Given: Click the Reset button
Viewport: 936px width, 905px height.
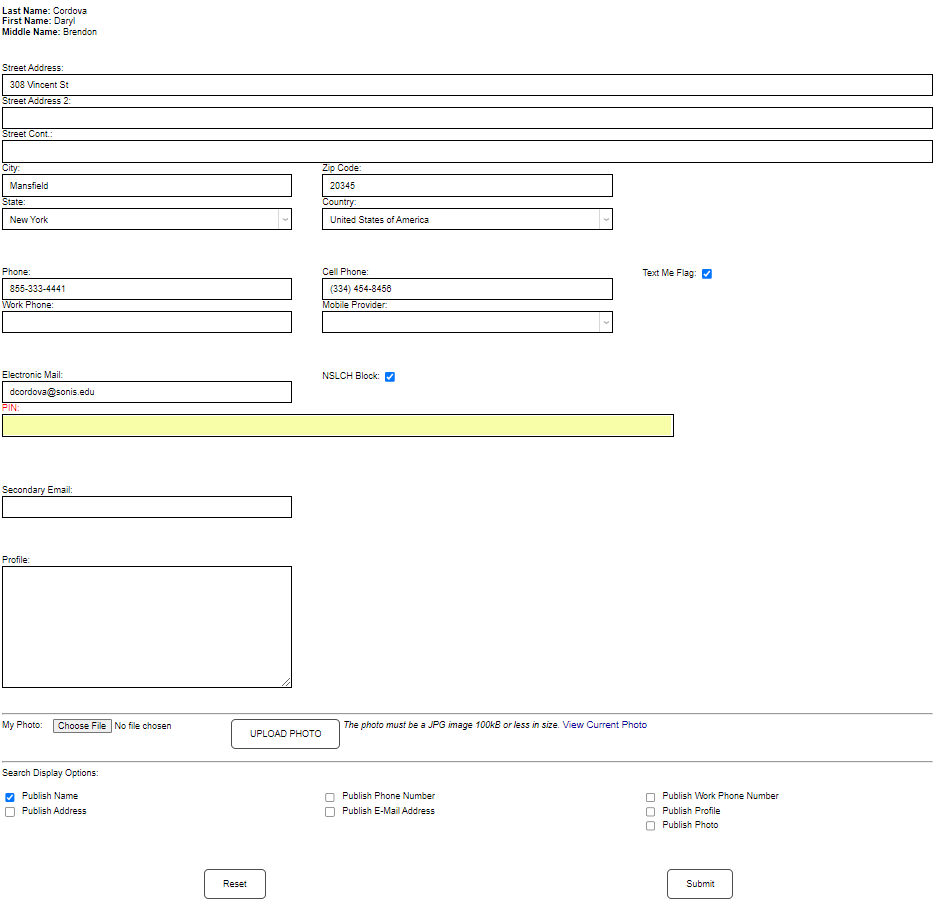Looking at the screenshot, I should click(234, 884).
